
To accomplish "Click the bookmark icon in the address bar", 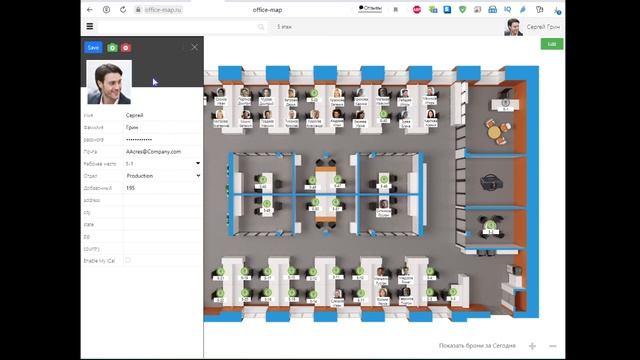I will 396,9.
